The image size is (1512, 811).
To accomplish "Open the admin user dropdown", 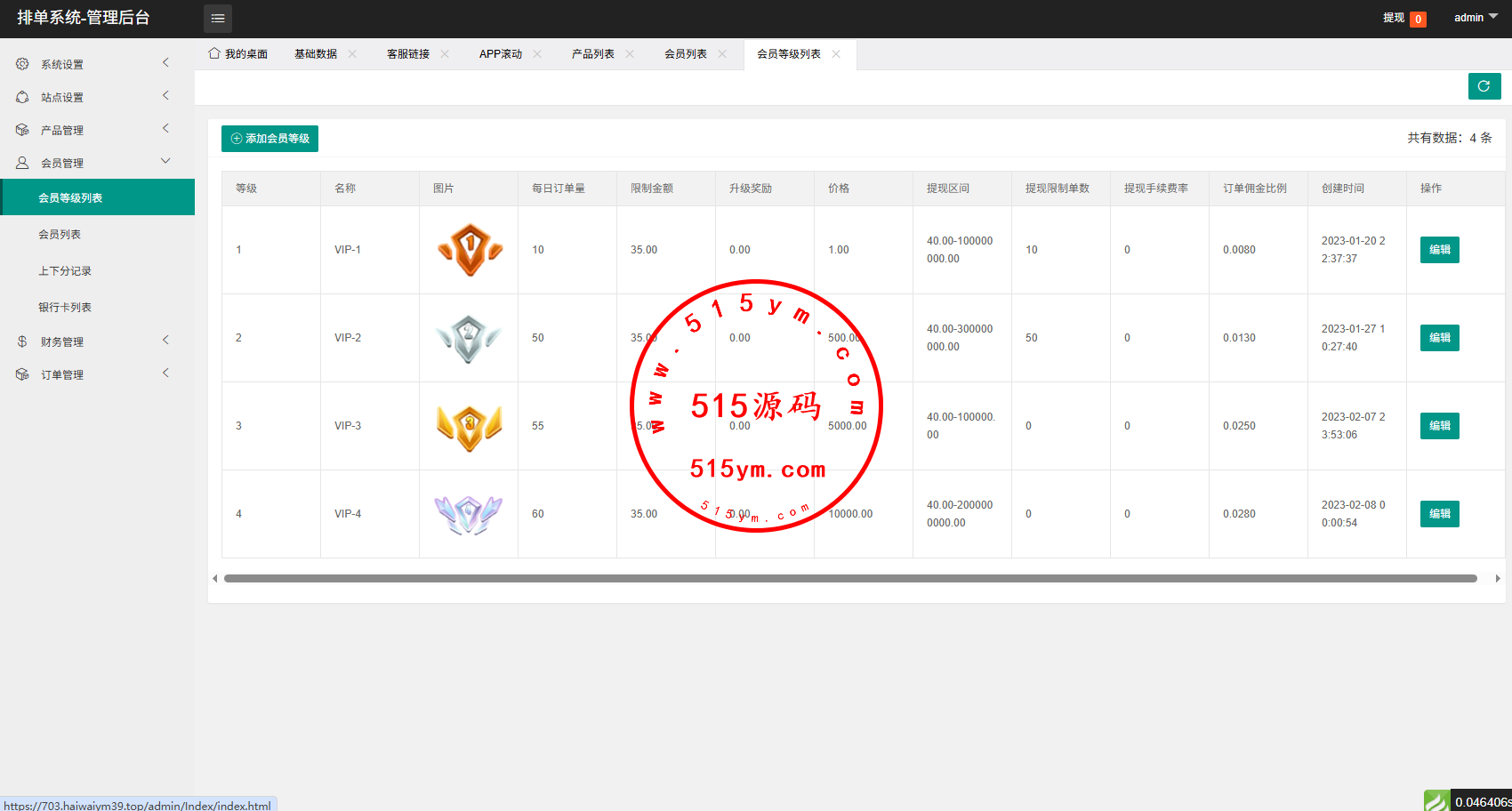I will point(1476,18).
